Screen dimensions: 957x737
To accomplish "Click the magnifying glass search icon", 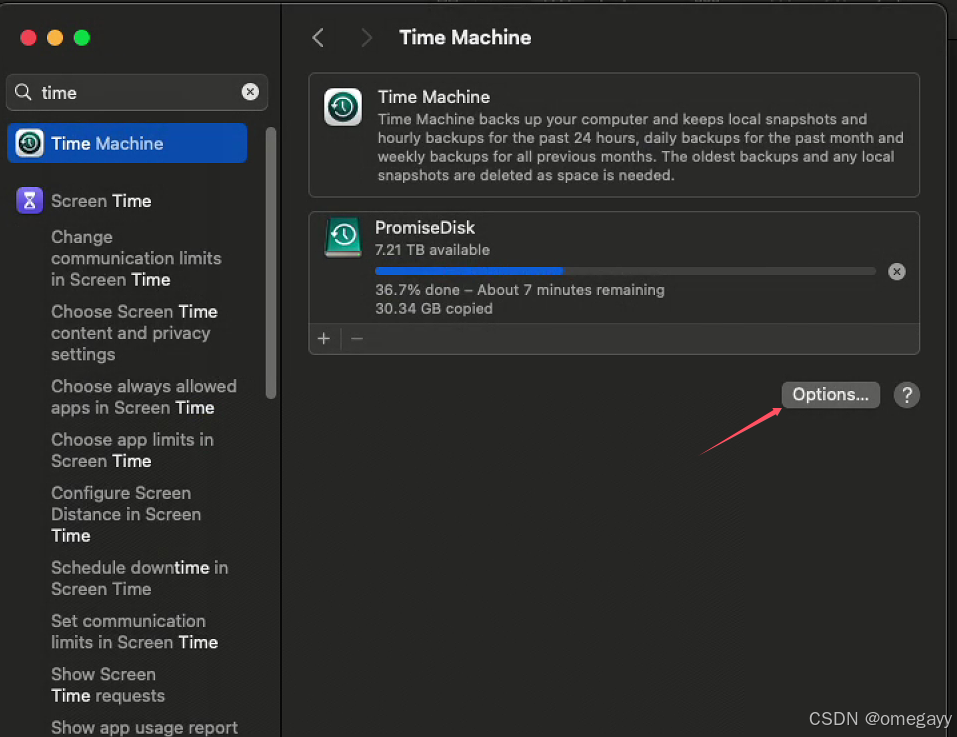I will [x=23, y=92].
